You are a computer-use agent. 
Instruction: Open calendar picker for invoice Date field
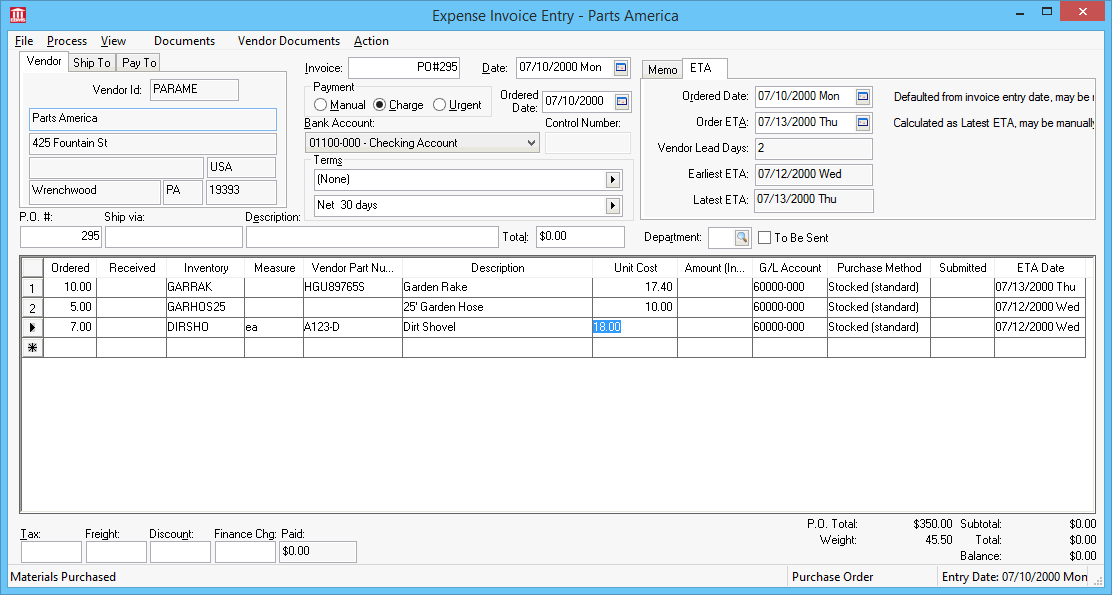tap(621, 67)
